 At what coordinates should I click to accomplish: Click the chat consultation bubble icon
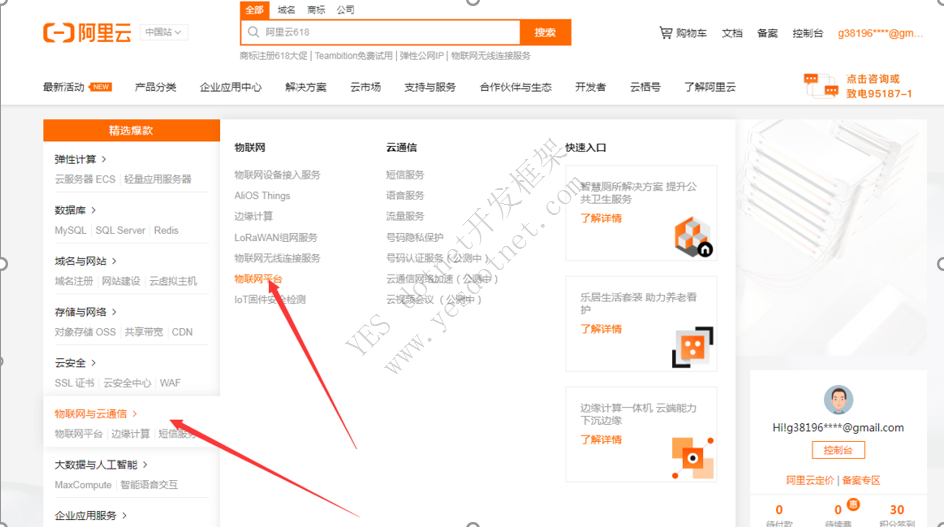coord(821,86)
